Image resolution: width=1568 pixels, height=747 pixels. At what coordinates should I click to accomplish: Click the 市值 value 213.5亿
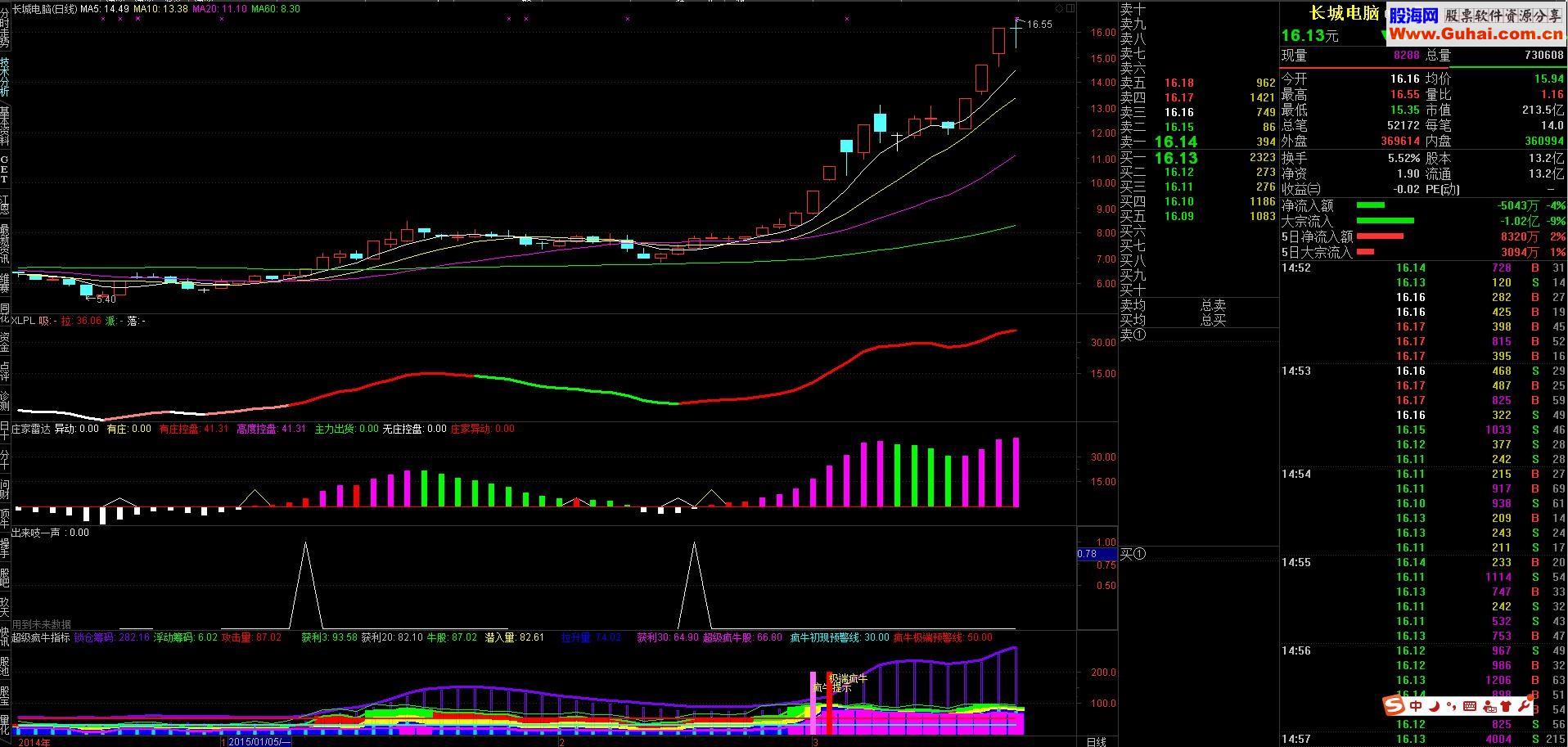pos(1543,110)
